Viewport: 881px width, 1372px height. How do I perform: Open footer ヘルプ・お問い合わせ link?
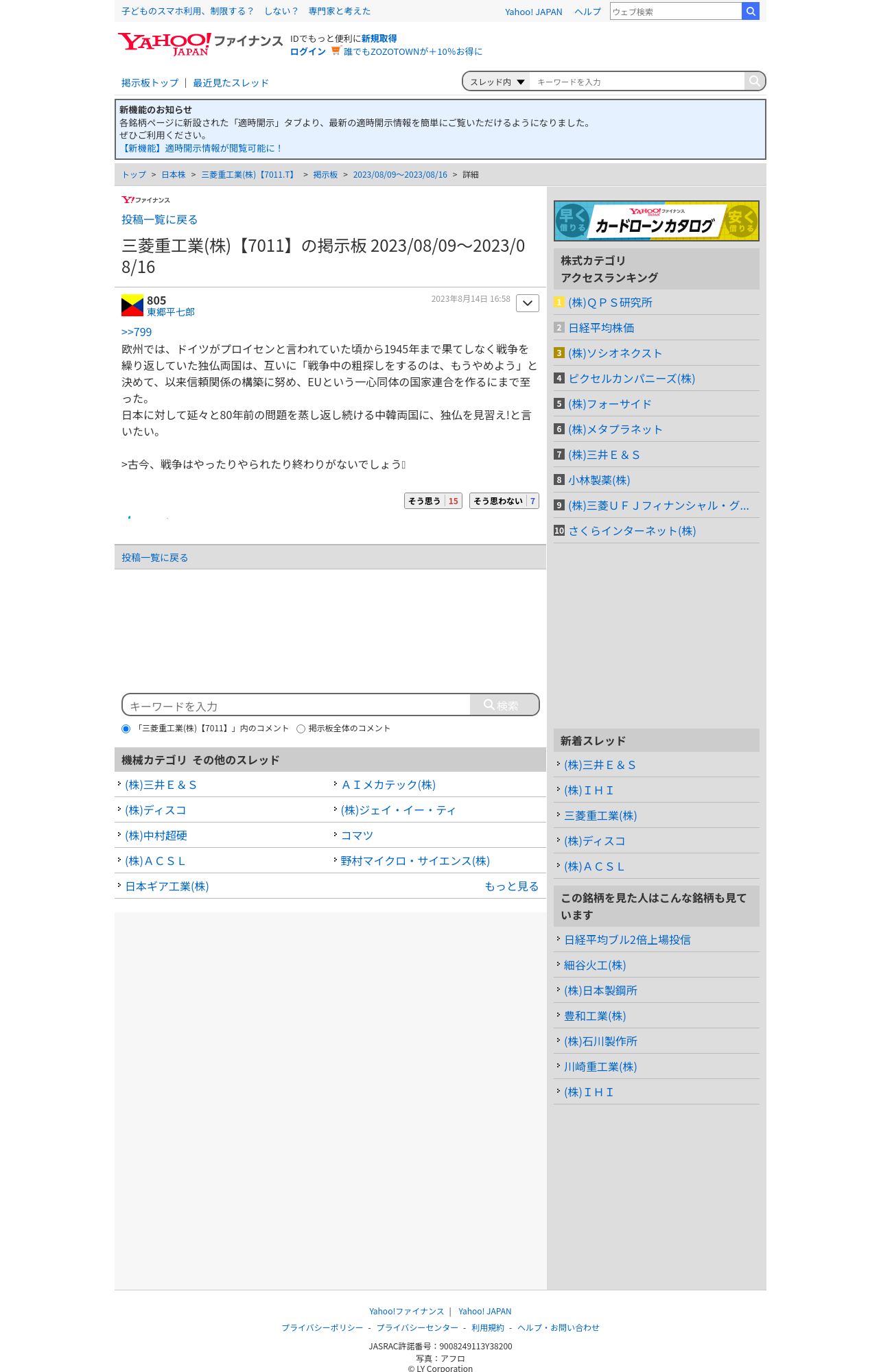pos(559,1328)
